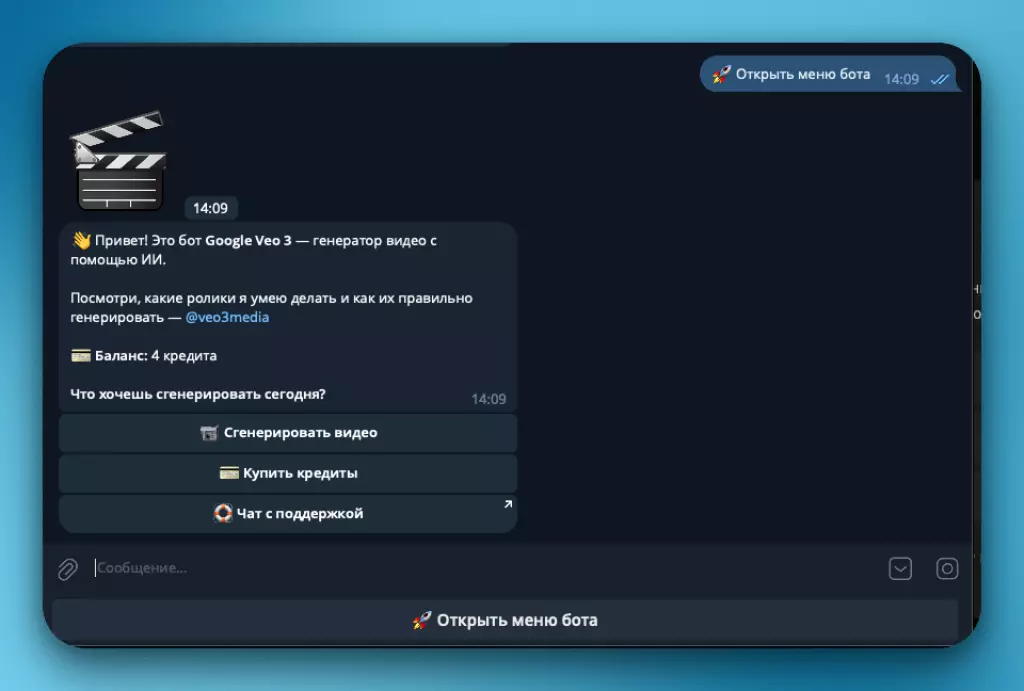Click the bold 'Google Veo 3' text
1024x691 pixels.
pos(248,240)
